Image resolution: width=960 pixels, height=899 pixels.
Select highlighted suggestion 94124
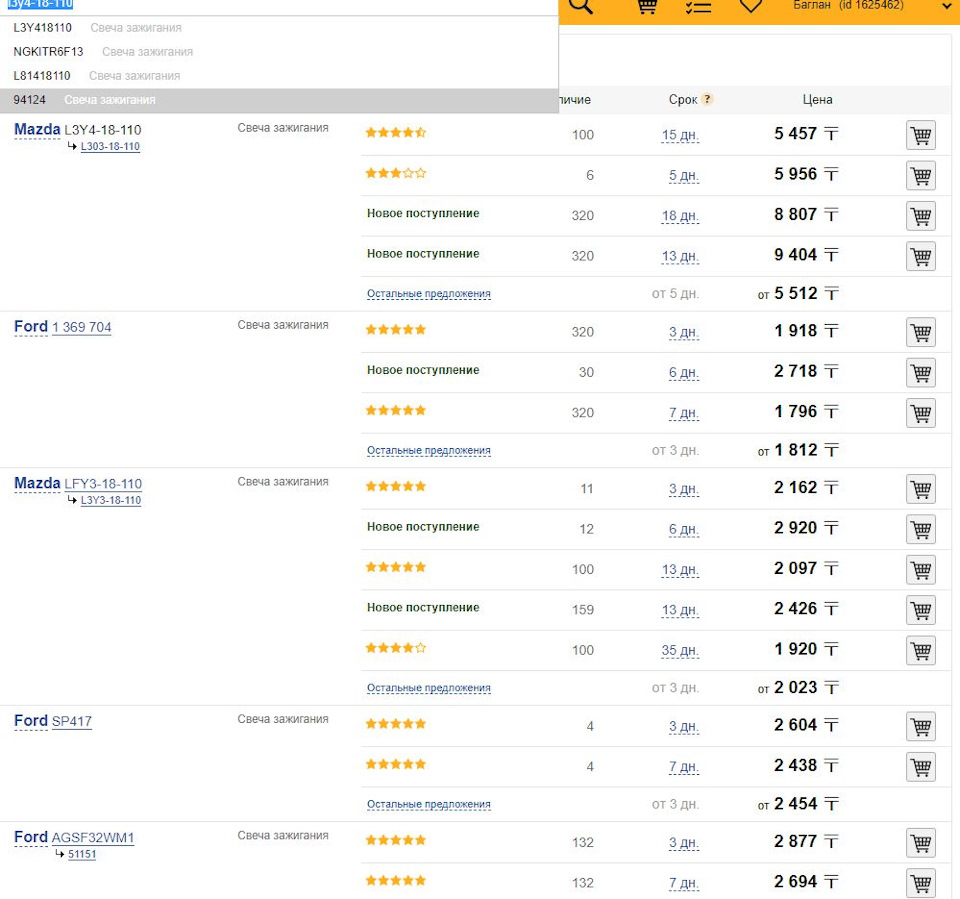279,100
